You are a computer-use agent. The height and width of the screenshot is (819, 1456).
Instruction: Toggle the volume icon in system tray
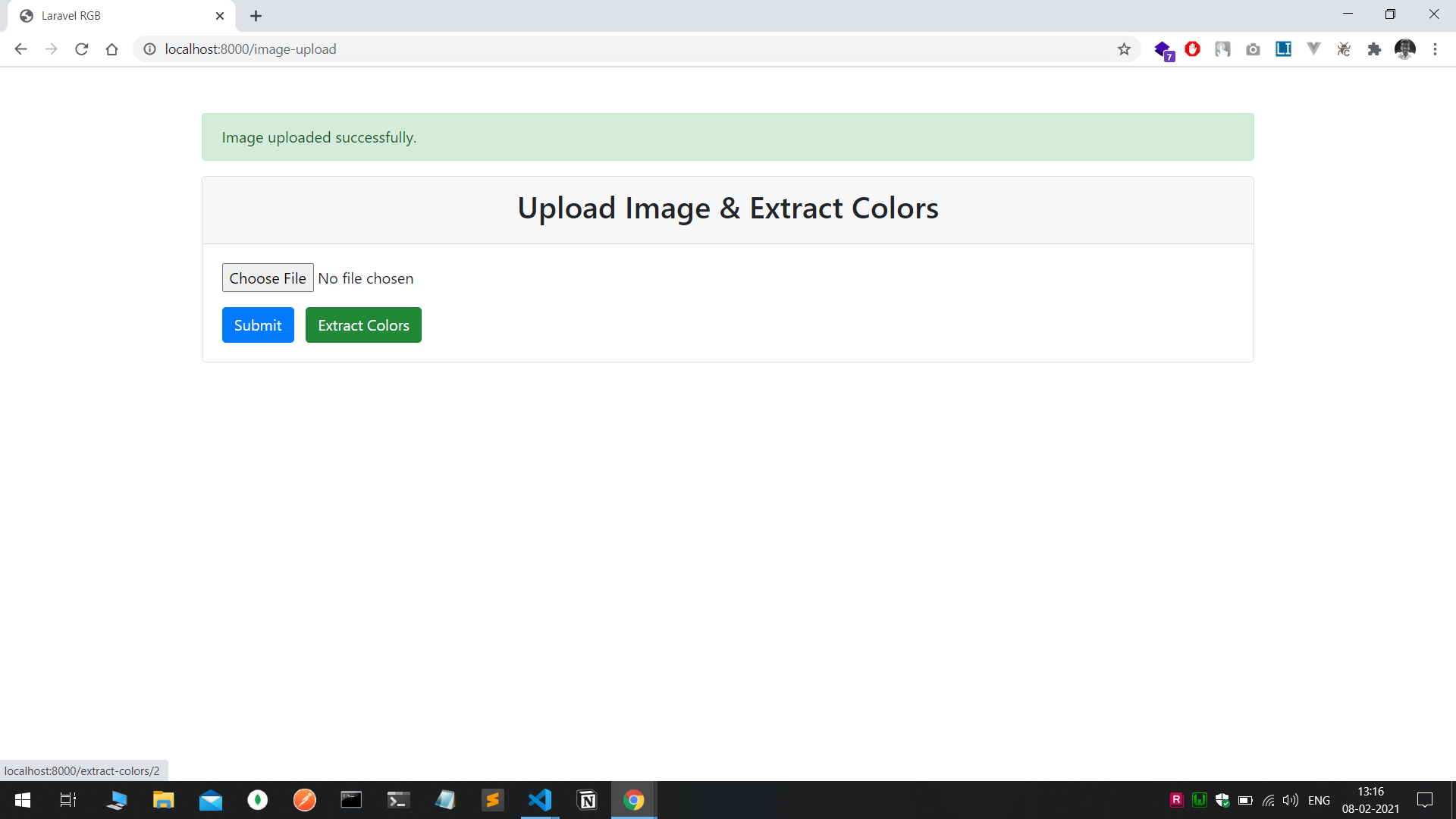point(1290,800)
